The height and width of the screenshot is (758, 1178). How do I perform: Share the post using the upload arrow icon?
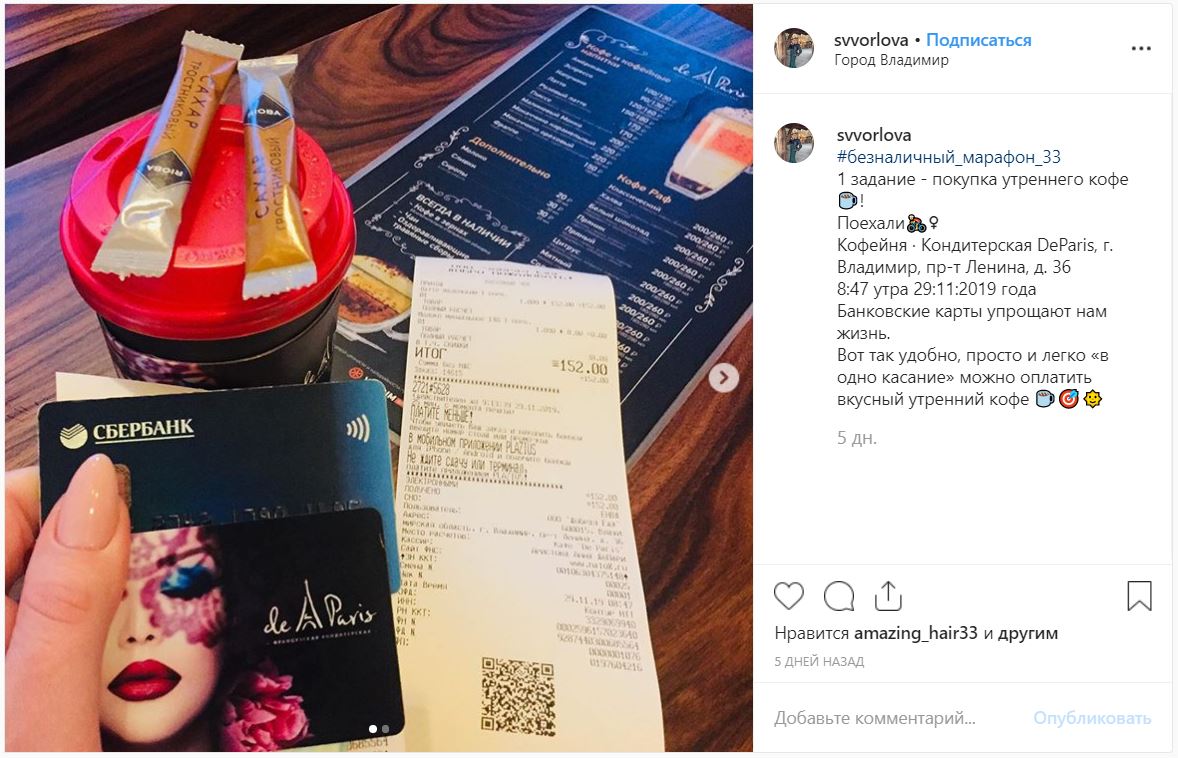[x=888, y=596]
